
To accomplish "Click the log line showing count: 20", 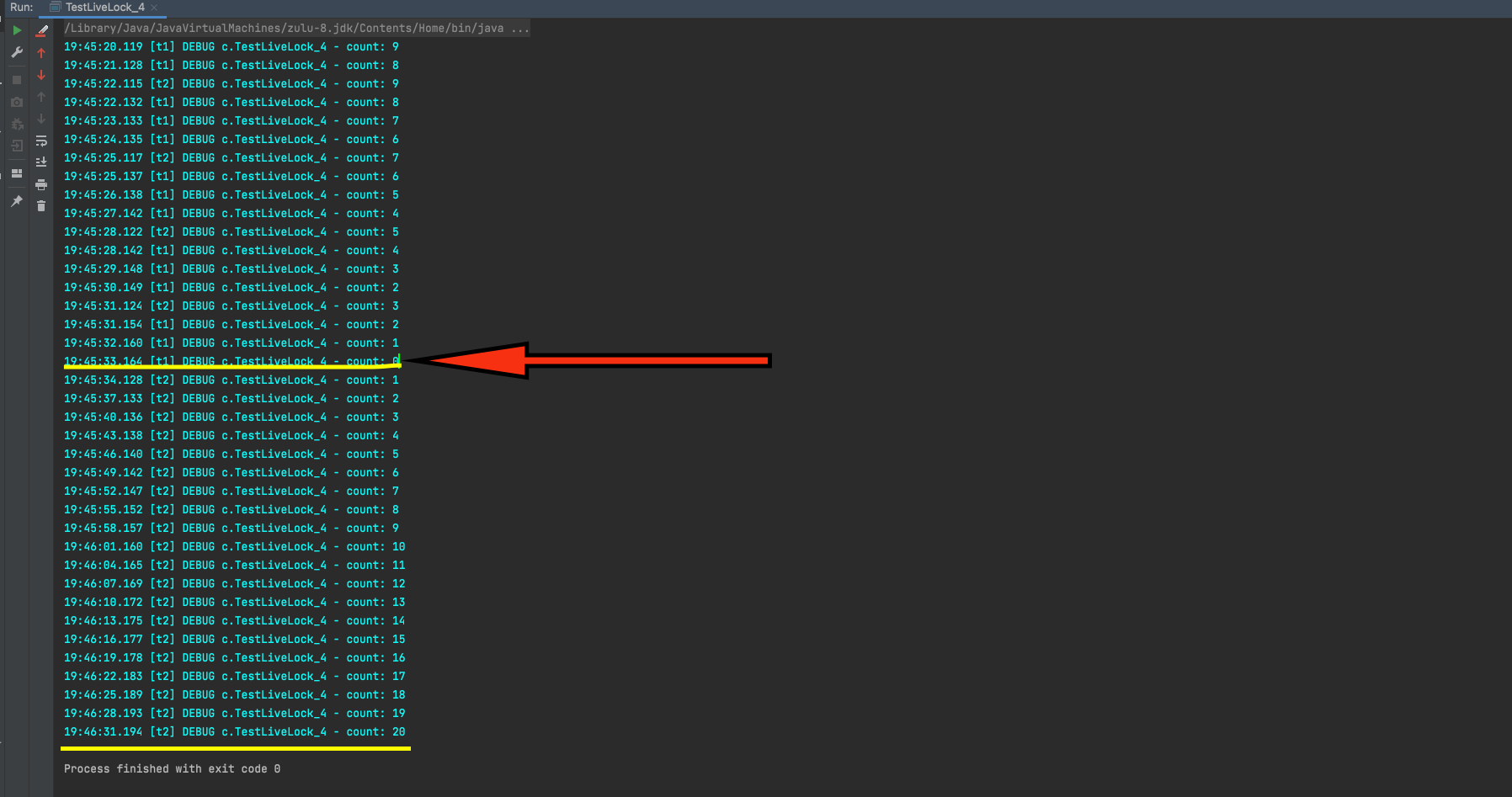I will coord(234,731).
